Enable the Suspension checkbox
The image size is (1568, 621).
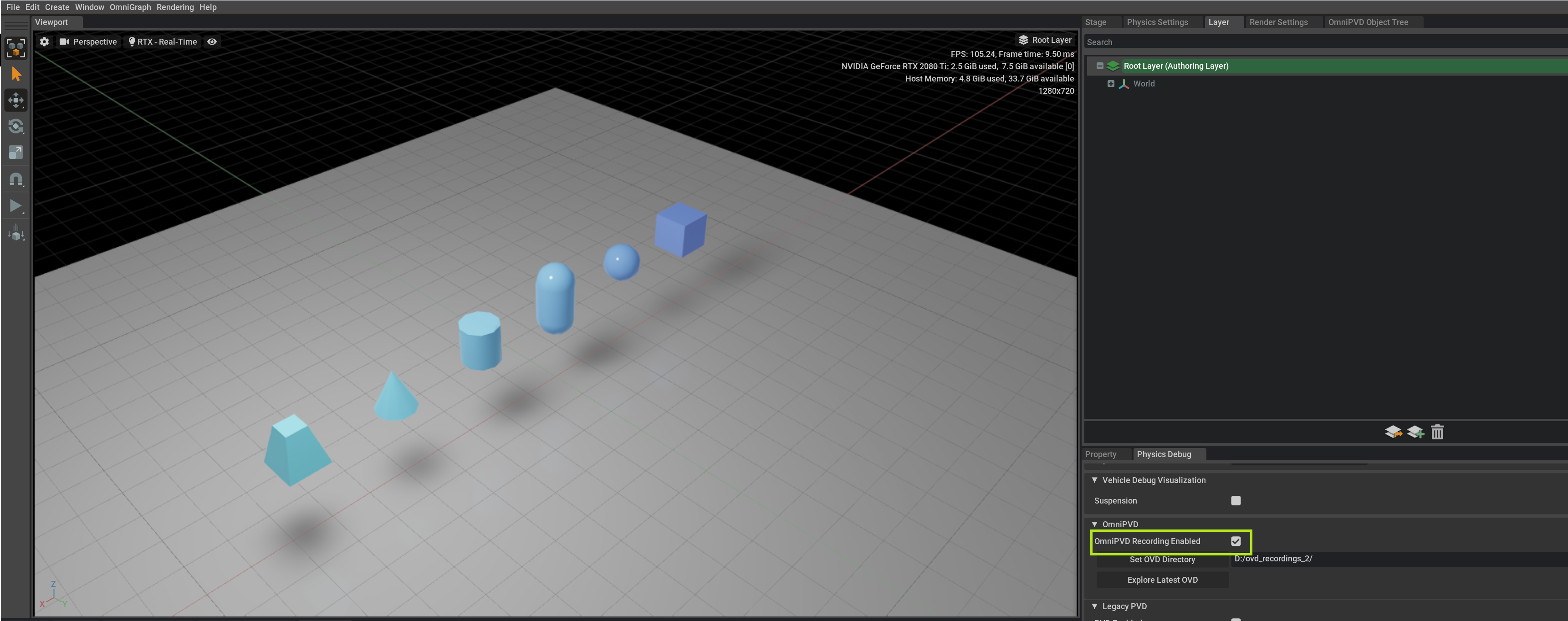tap(1236, 500)
